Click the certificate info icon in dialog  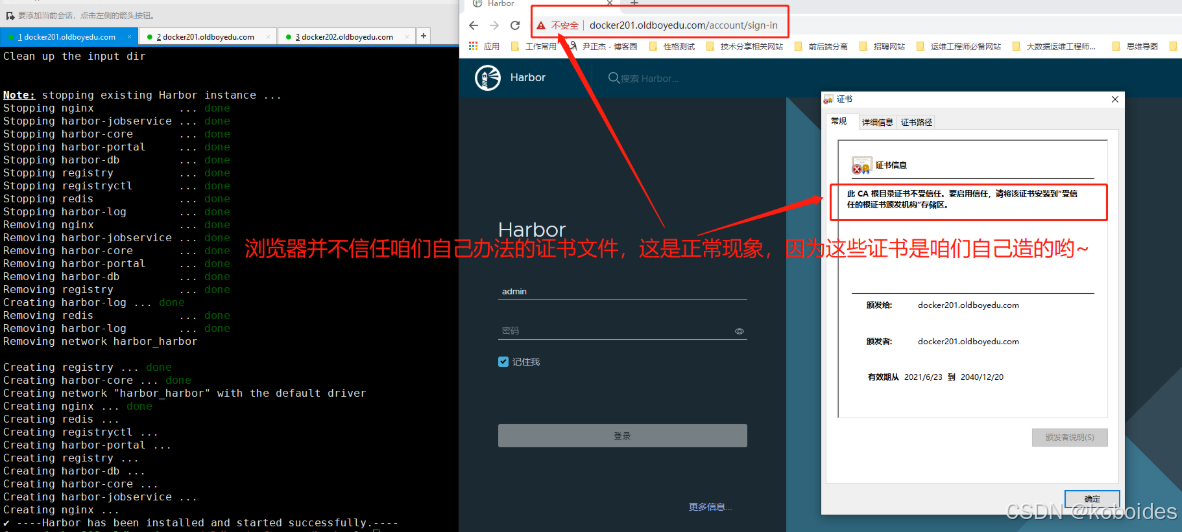point(862,165)
